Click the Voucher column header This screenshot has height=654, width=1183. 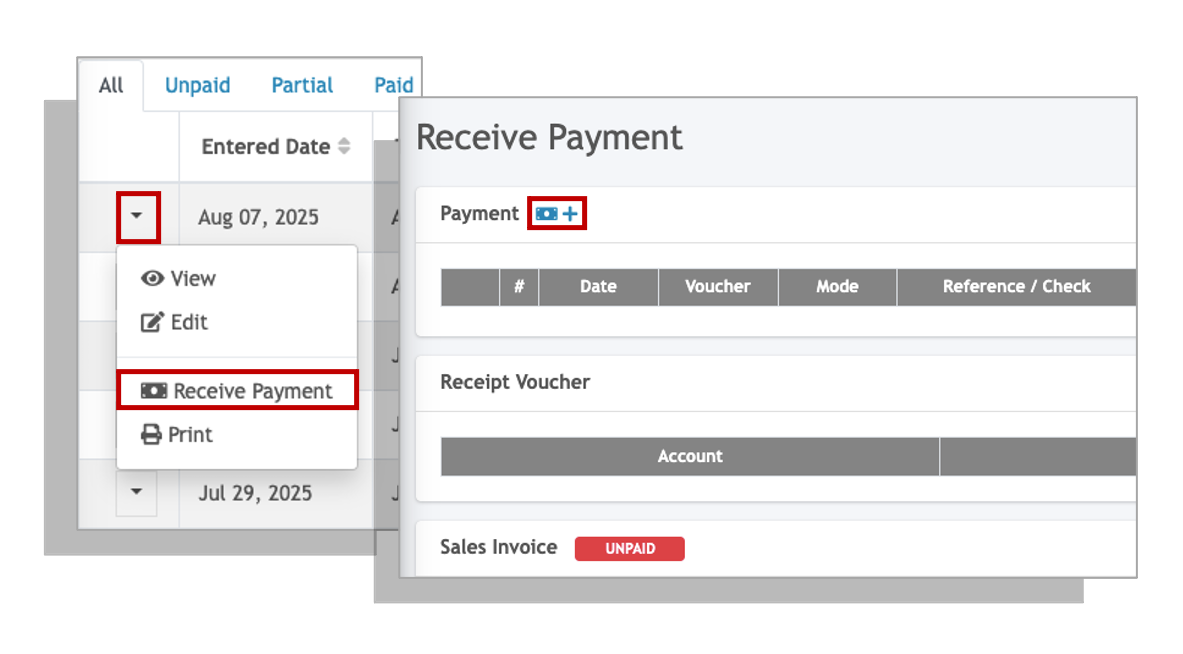717,287
